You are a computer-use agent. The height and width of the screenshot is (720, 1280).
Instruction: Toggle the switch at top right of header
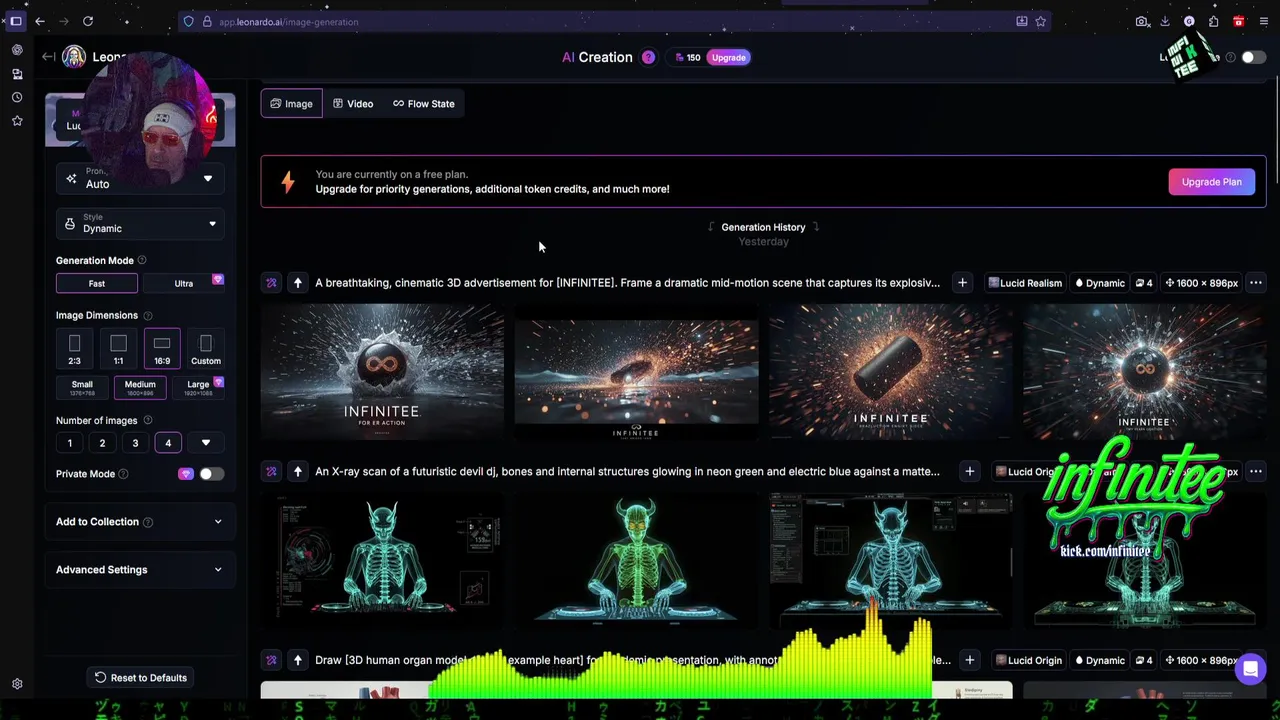point(1253,57)
